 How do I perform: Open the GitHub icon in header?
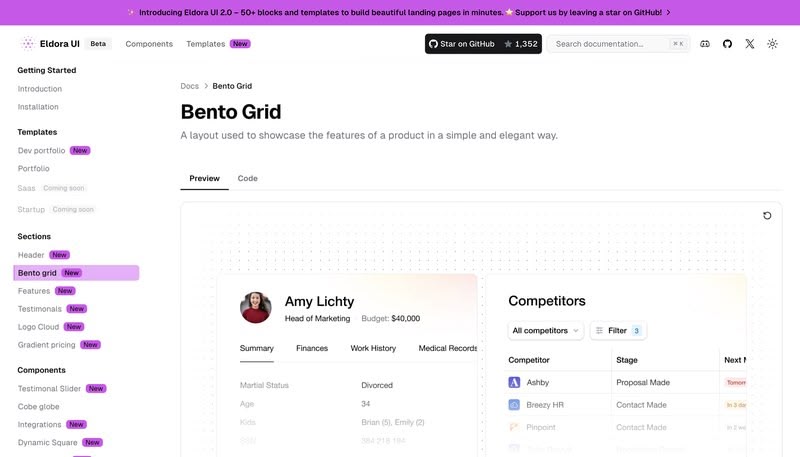click(x=727, y=44)
